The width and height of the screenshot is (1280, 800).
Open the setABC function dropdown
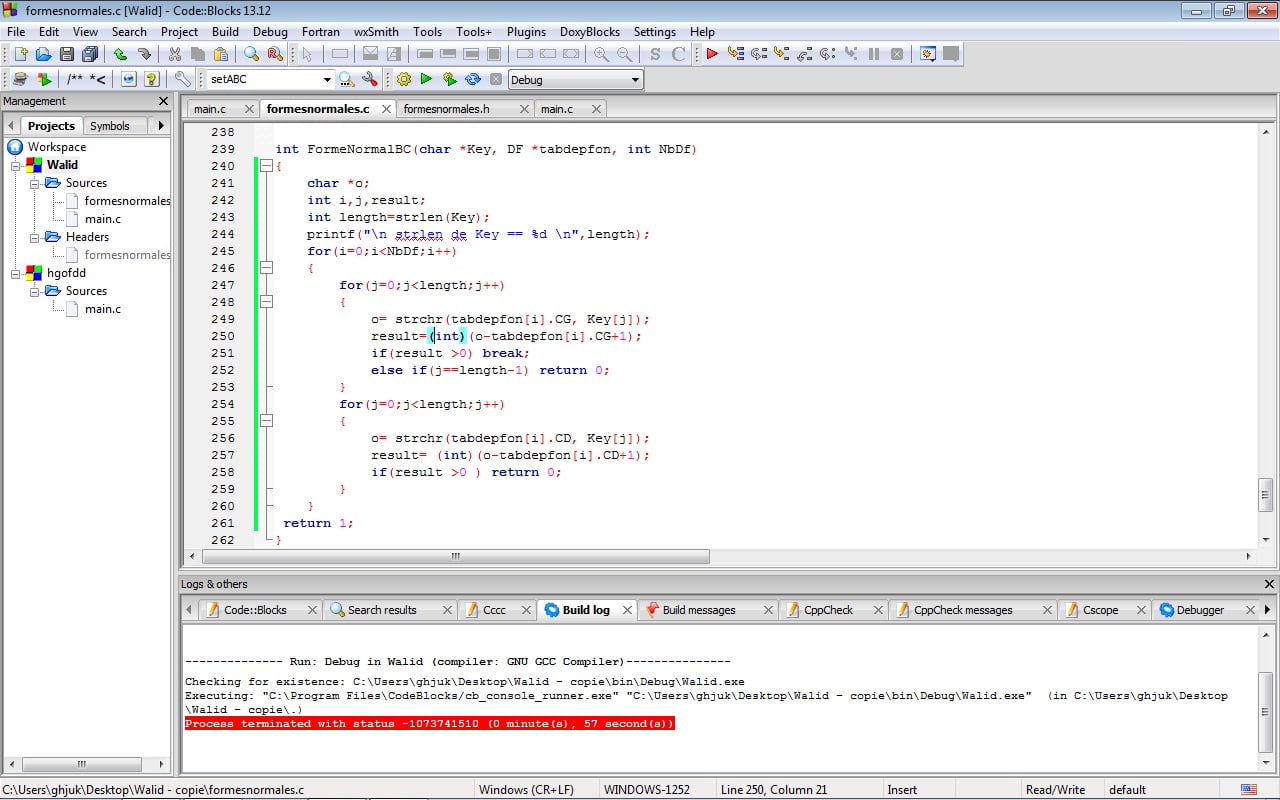click(326, 80)
